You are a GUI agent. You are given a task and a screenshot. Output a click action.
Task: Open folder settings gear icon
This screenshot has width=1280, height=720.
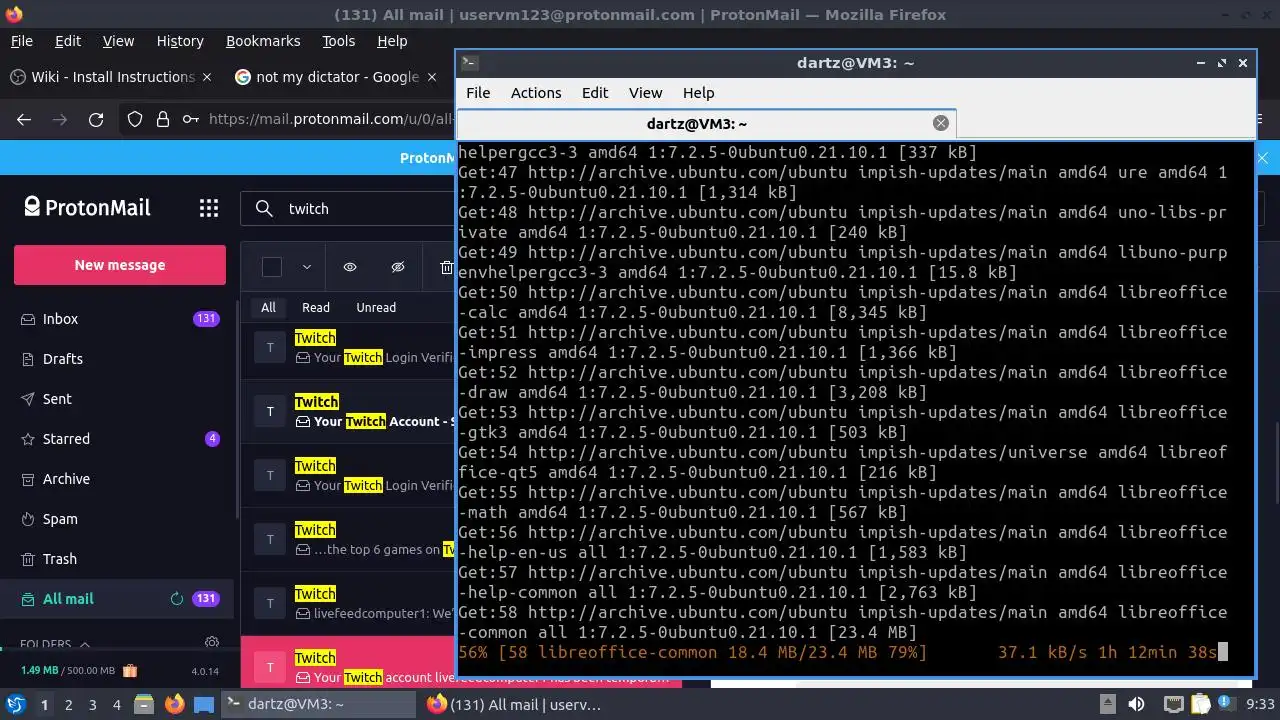[x=212, y=643]
